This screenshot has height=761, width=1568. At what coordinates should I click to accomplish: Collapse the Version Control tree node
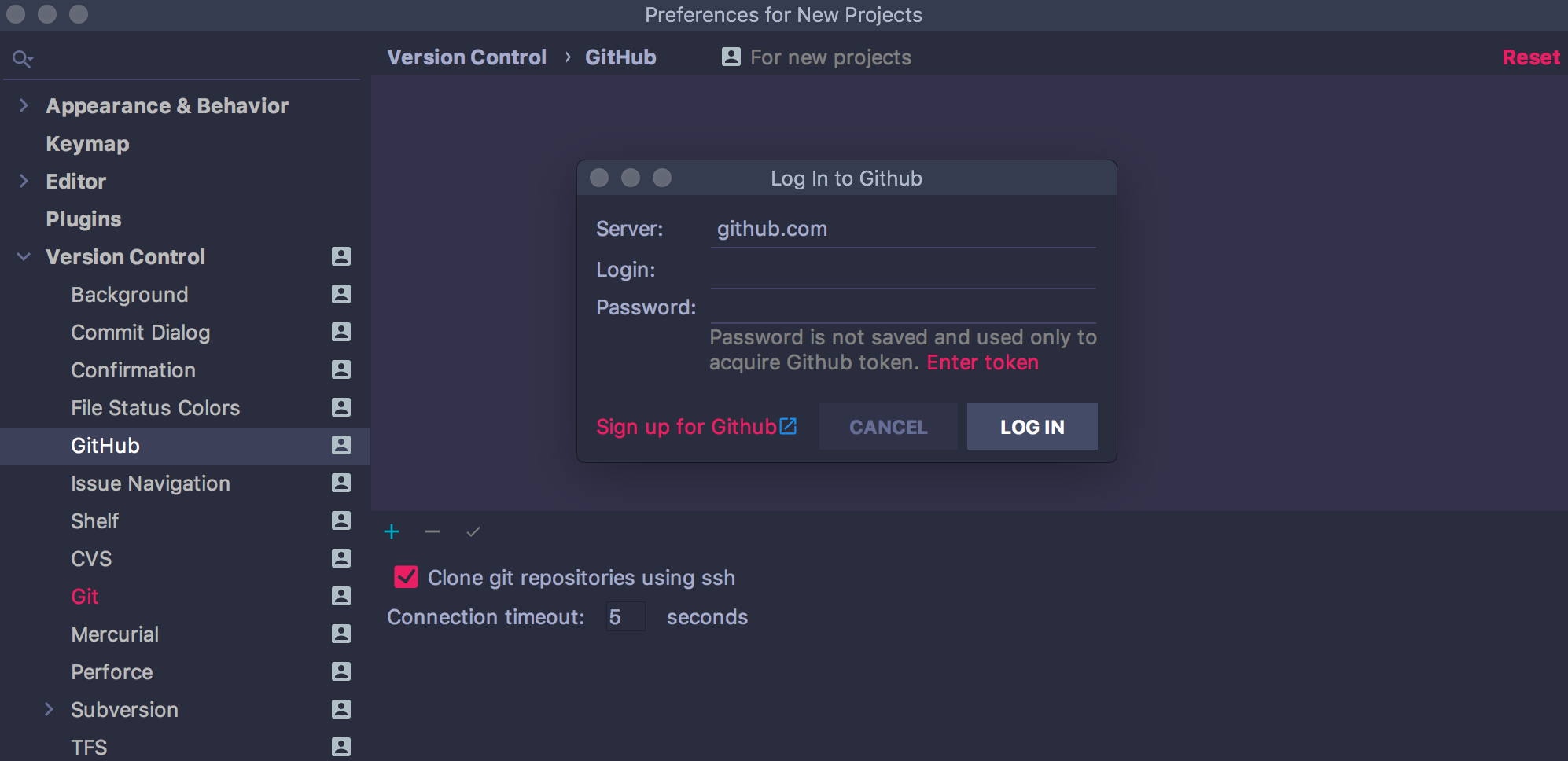[24, 256]
